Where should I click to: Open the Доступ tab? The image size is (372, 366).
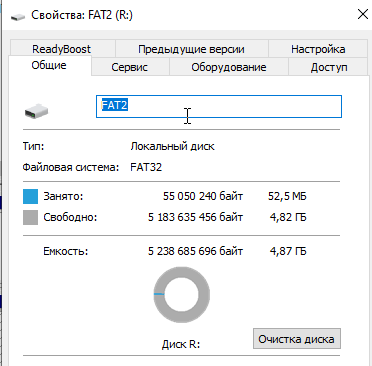[x=329, y=67]
